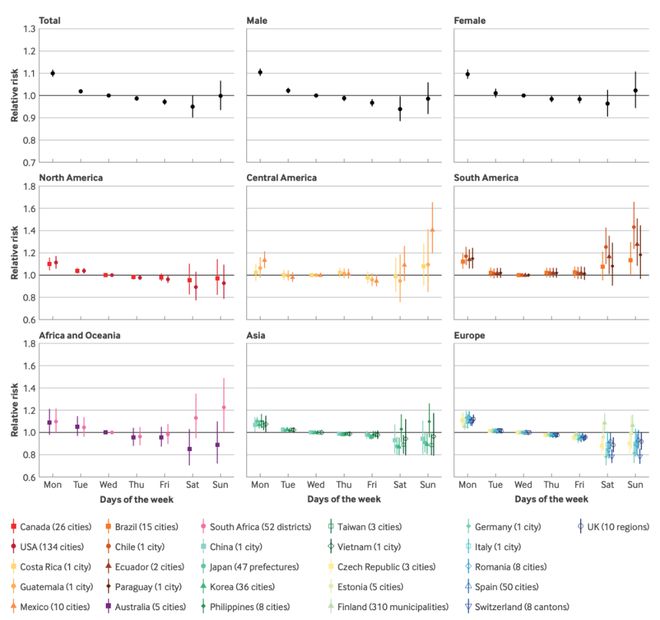Click "Days of the week" under the Asia panel
Image resolution: width=660 pixels, height=620 pixels.
click(x=344, y=499)
